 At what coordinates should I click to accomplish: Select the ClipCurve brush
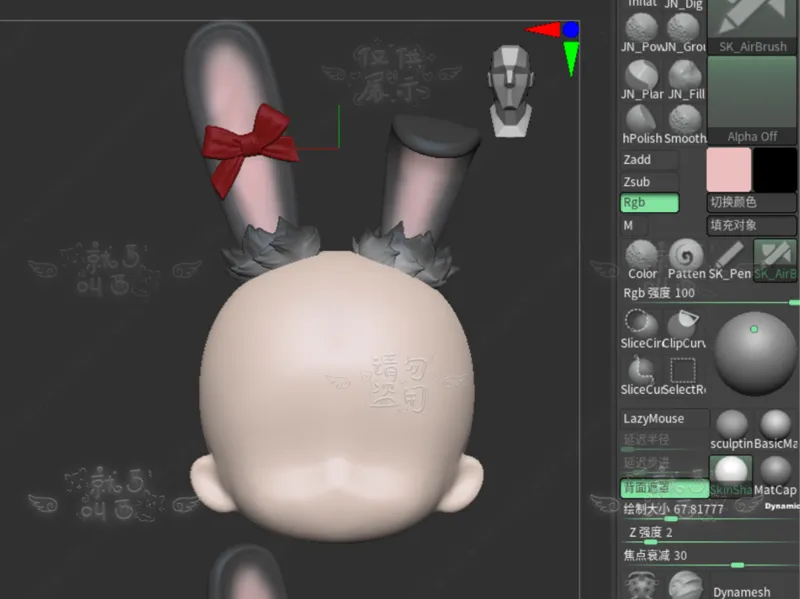click(684, 330)
